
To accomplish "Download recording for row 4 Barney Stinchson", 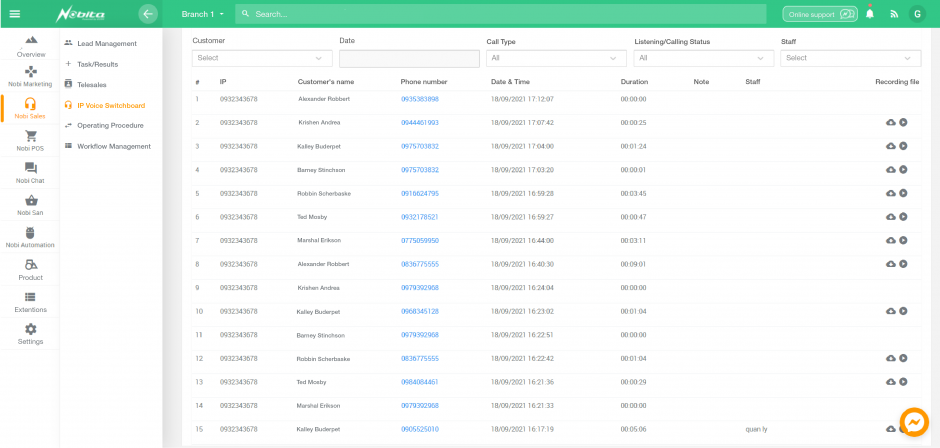I will [x=891, y=170].
